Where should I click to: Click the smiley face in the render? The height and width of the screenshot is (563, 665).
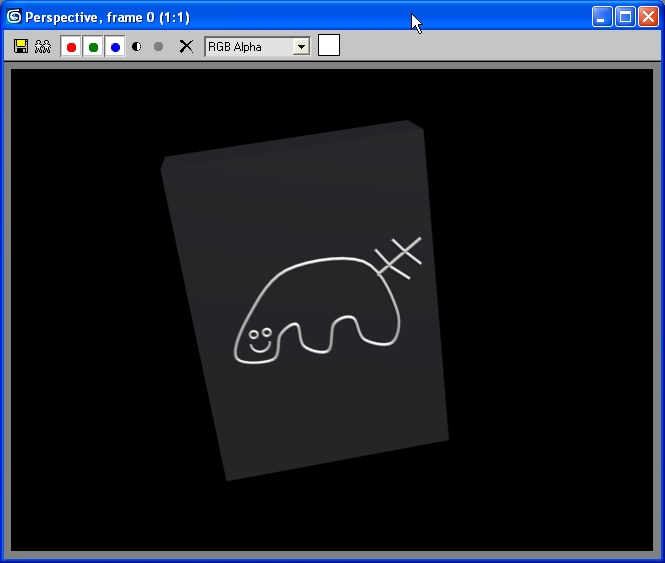coord(259,340)
